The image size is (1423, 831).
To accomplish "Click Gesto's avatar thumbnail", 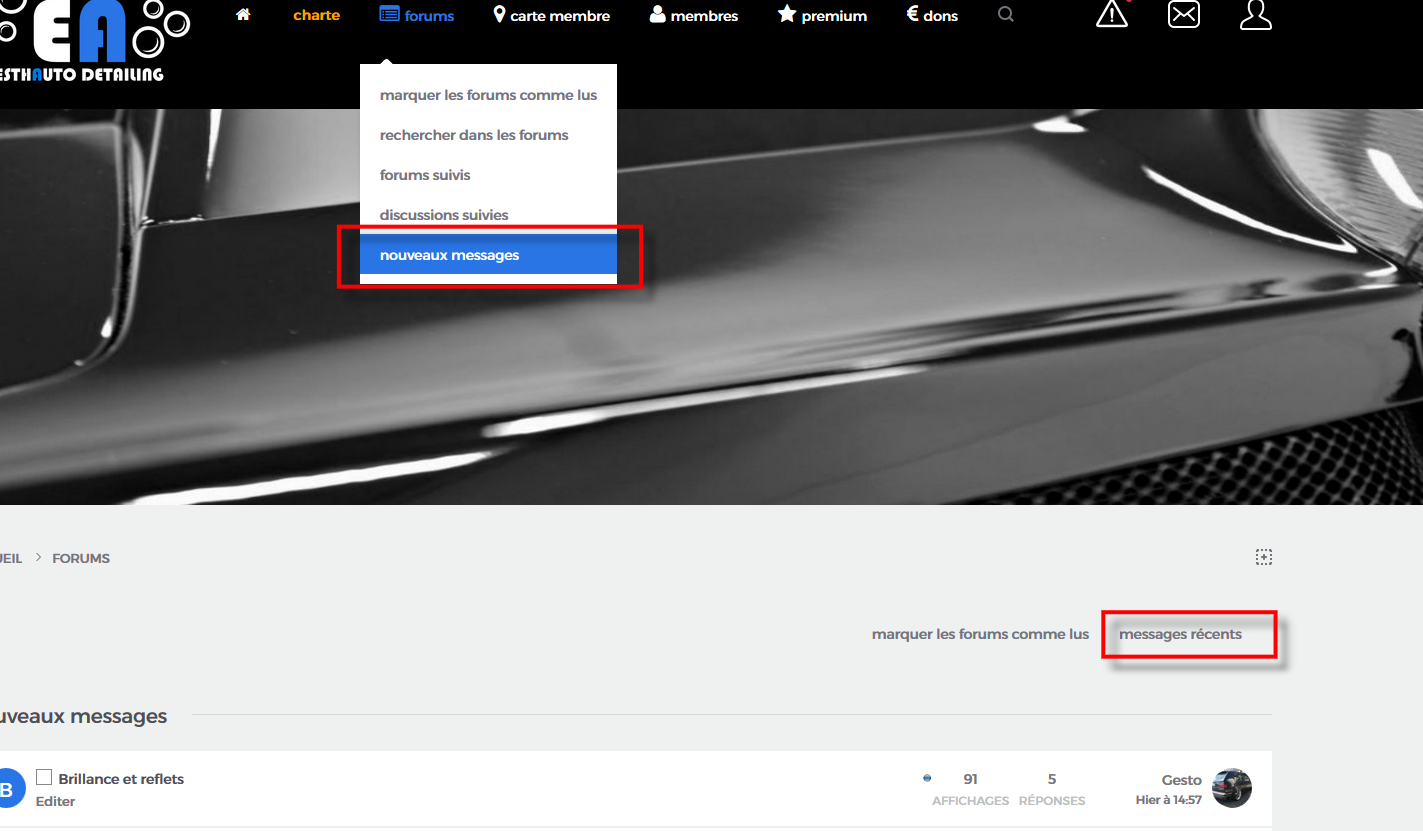I will (x=1232, y=788).
